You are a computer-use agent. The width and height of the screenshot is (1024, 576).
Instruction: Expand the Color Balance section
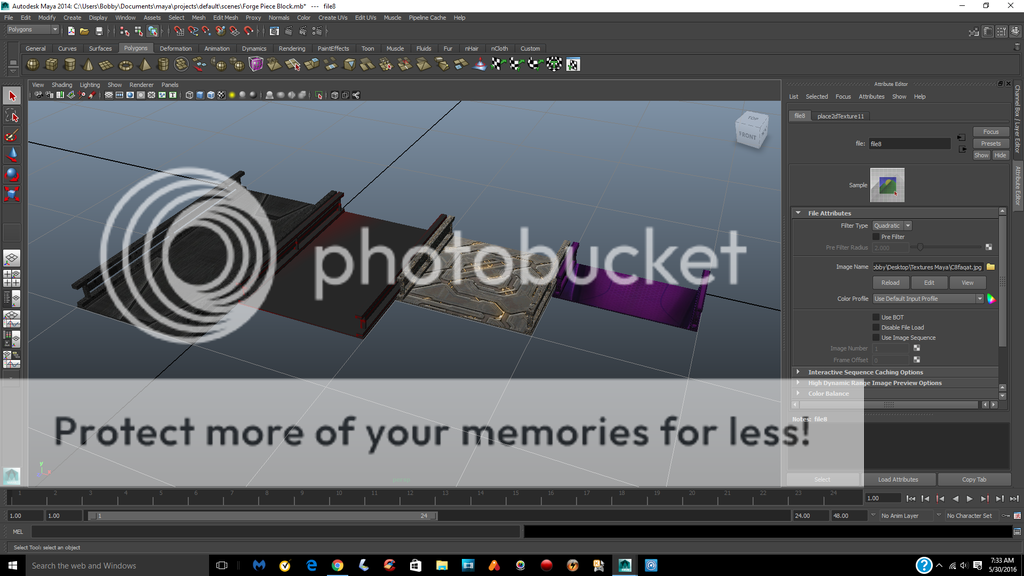798,393
